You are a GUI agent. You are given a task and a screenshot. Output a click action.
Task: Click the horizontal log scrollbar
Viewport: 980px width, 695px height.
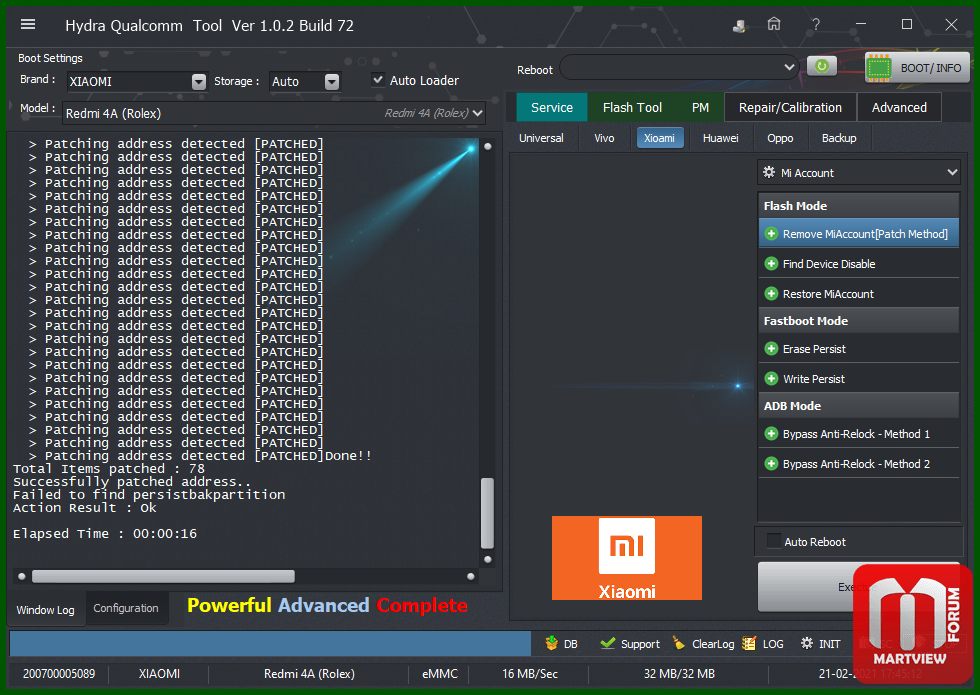(x=163, y=576)
